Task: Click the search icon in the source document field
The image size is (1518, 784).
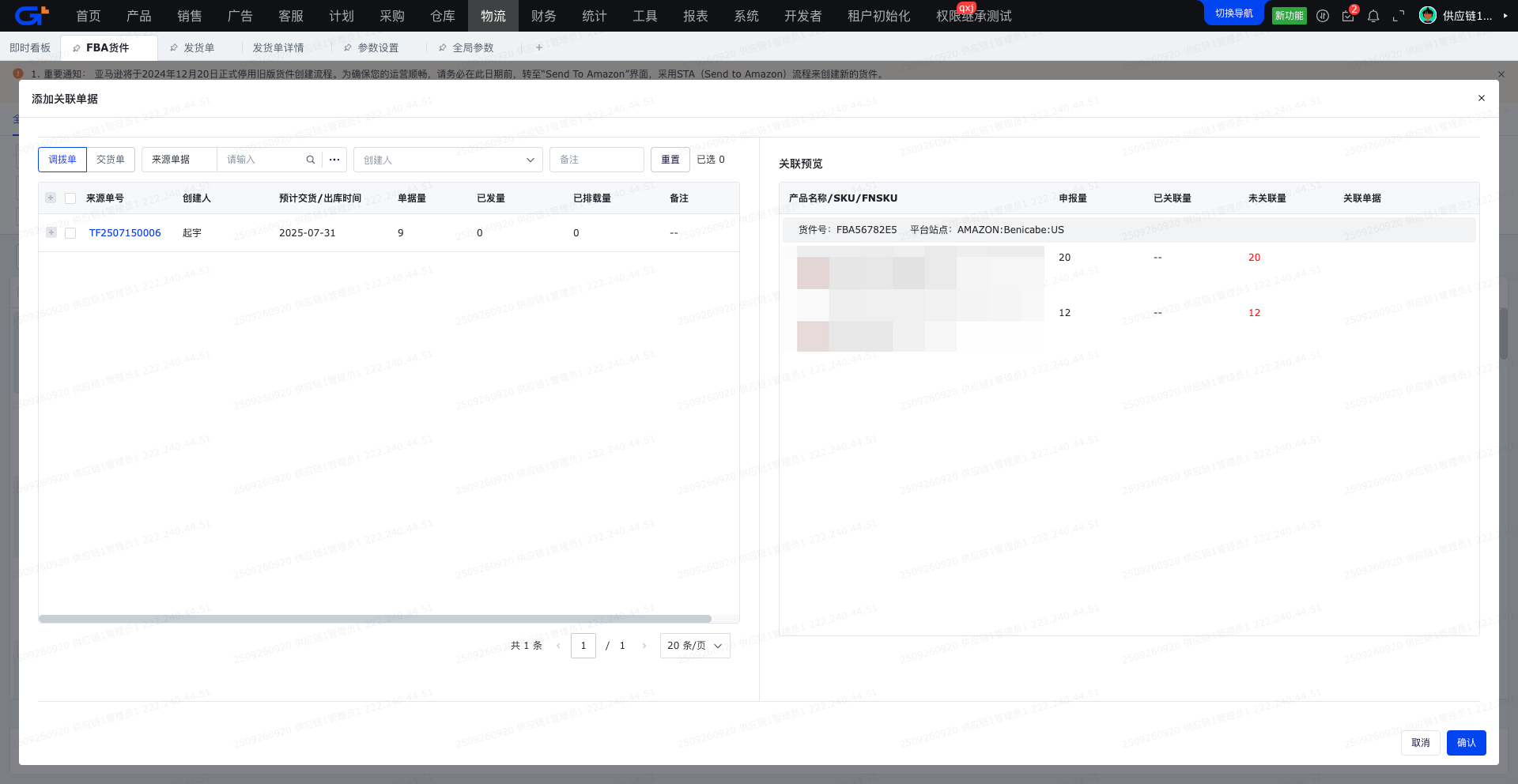Action: pos(311,160)
